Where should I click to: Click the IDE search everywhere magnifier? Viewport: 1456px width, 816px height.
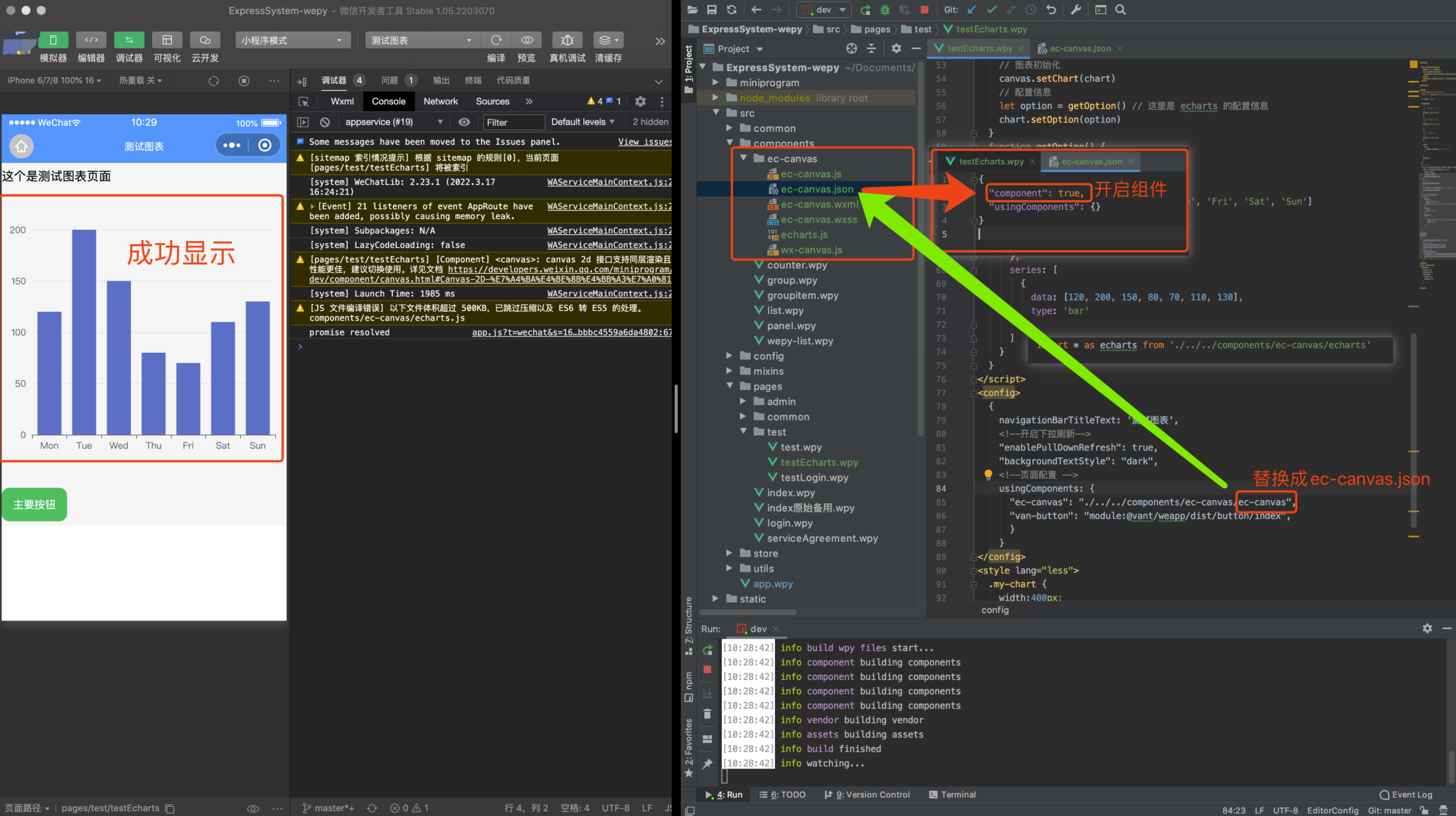[x=1120, y=10]
